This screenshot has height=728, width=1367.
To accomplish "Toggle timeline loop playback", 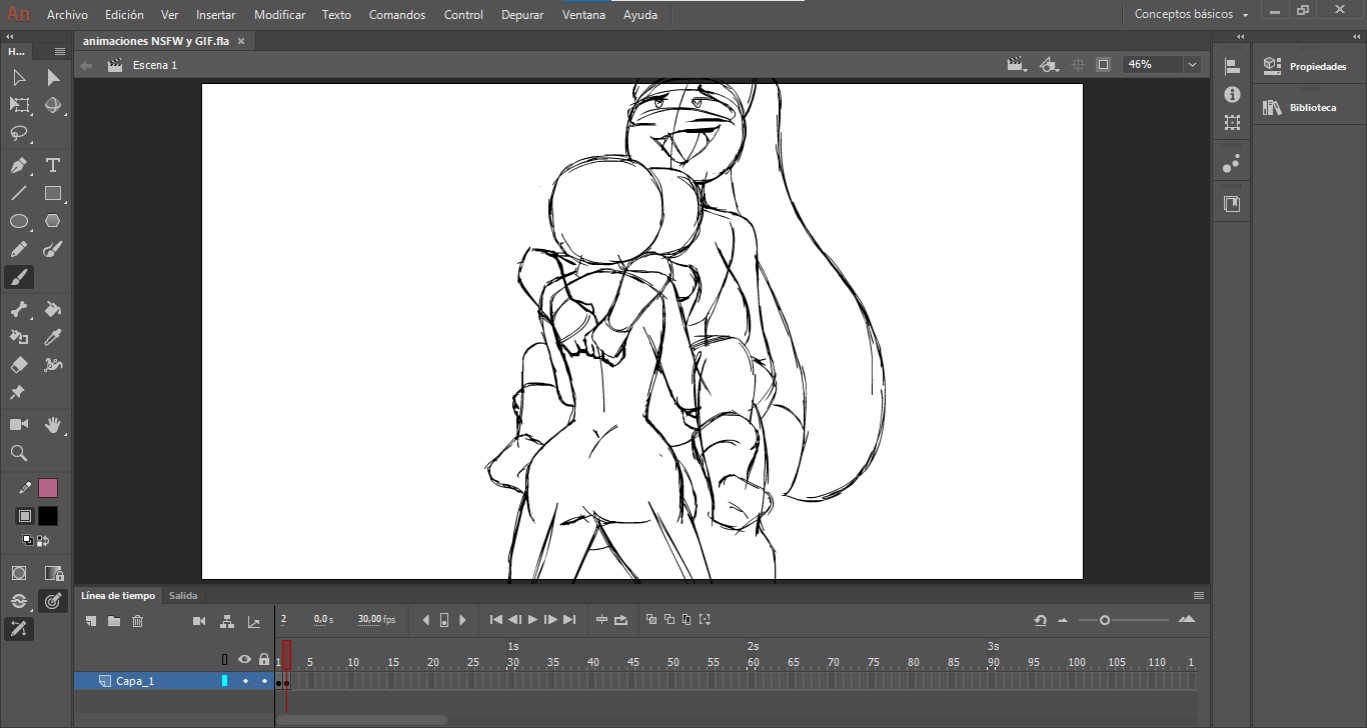I will [x=621, y=620].
